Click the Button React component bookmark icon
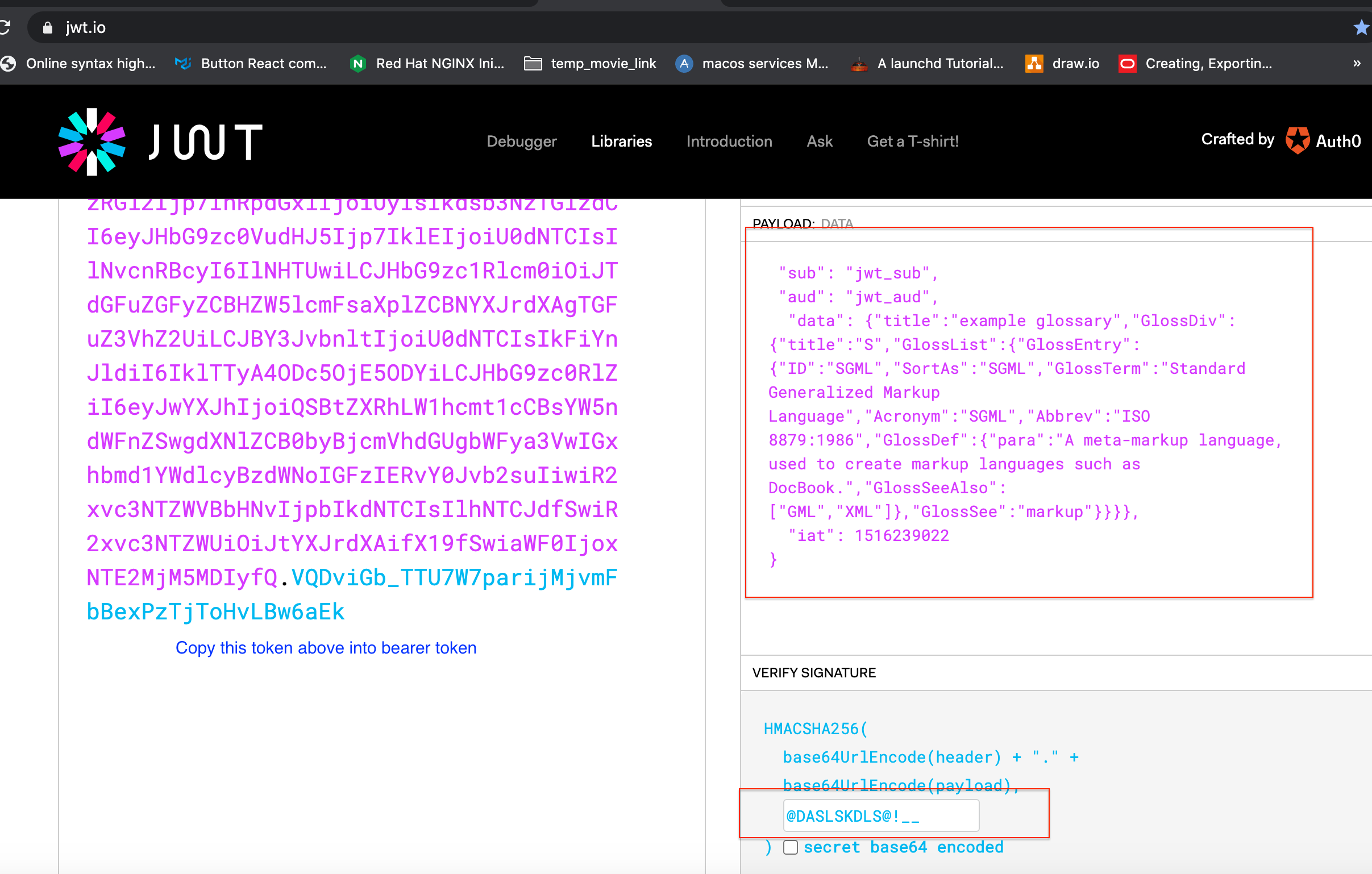 184,63
